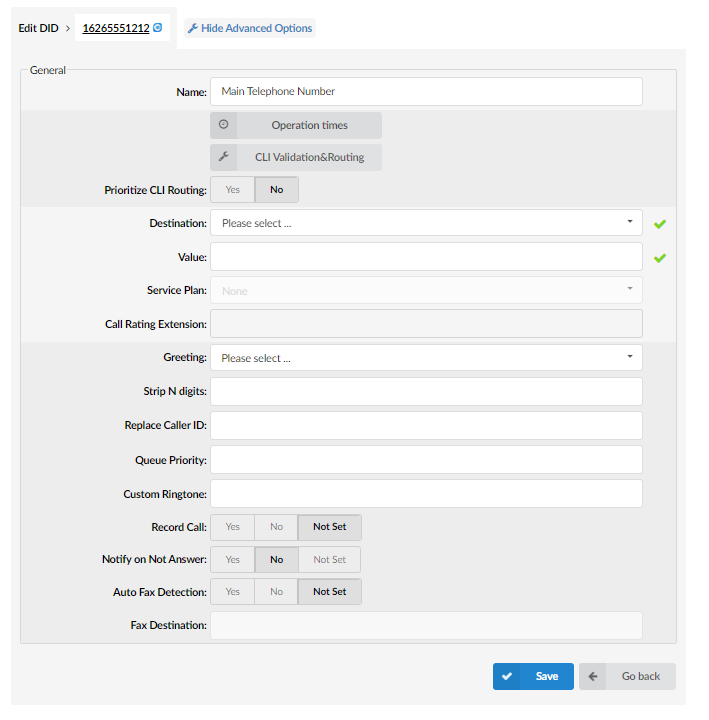Image resolution: width=709 pixels, height=720 pixels.
Task: Set Record Call to Yes
Action: pyautogui.click(x=232, y=527)
